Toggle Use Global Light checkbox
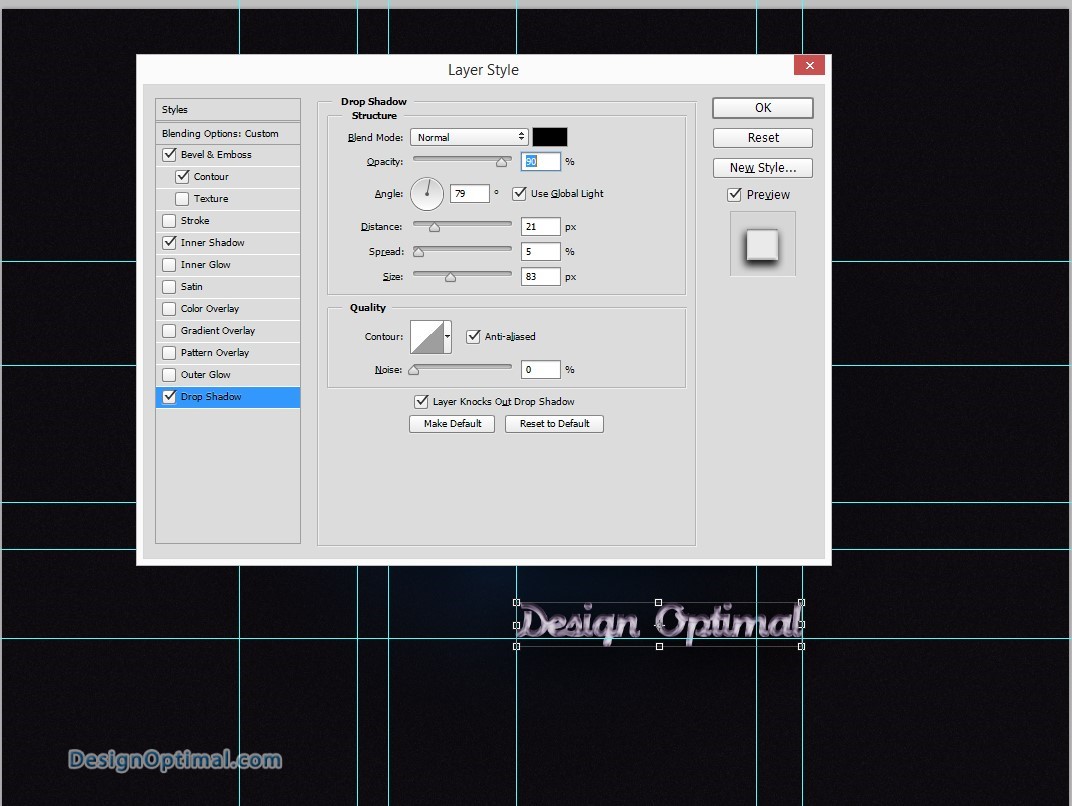Viewport: 1072px width, 806px height. [519, 193]
